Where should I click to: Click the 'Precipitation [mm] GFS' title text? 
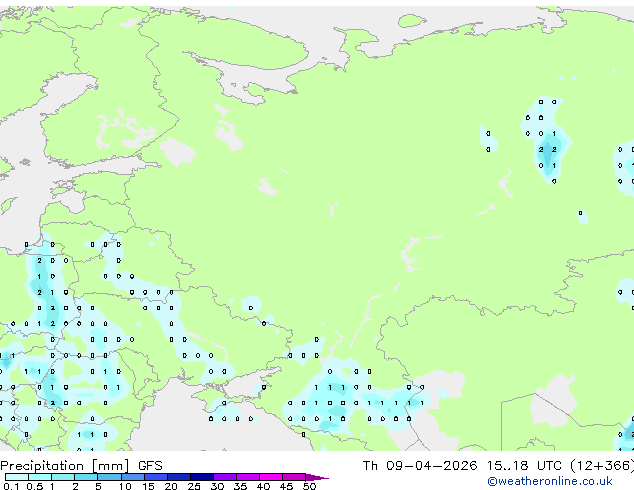pyautogui.click(x=81, y=466)
